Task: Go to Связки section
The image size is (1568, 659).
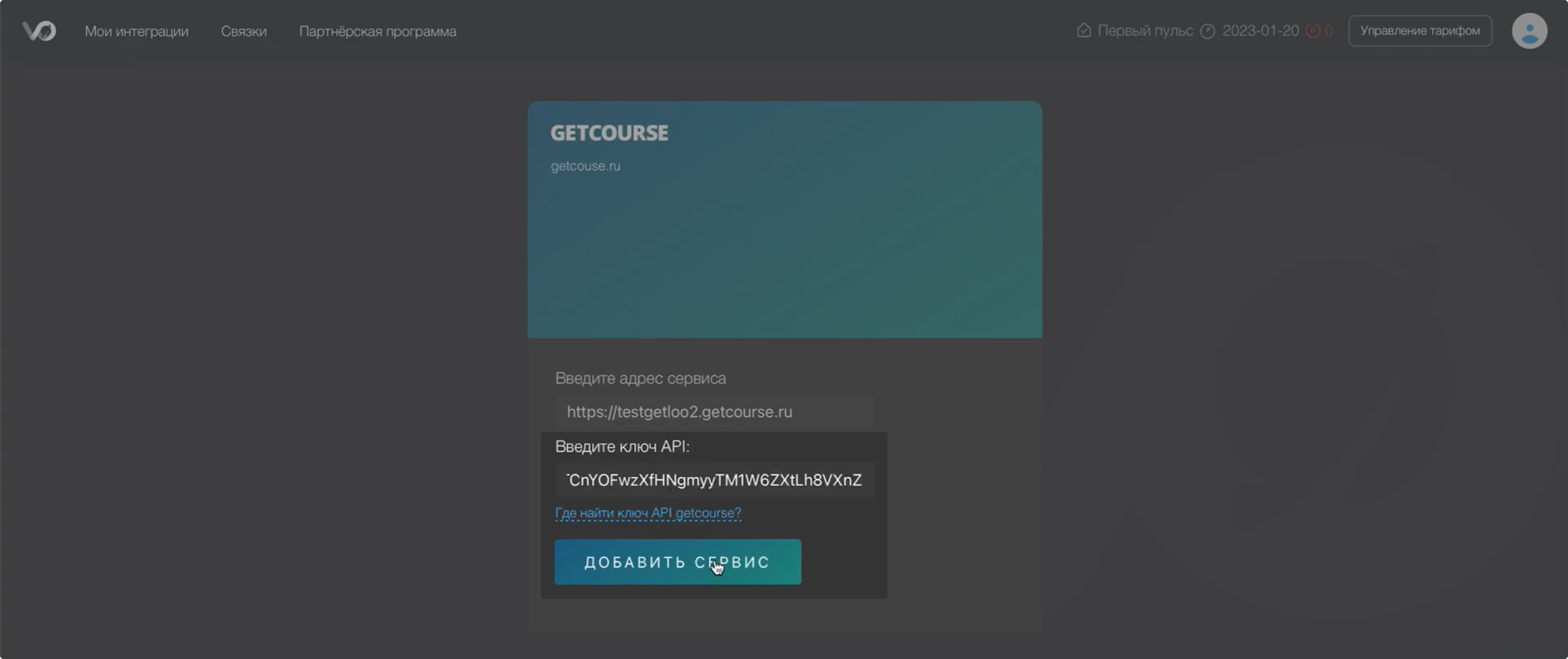Action: 244,31
